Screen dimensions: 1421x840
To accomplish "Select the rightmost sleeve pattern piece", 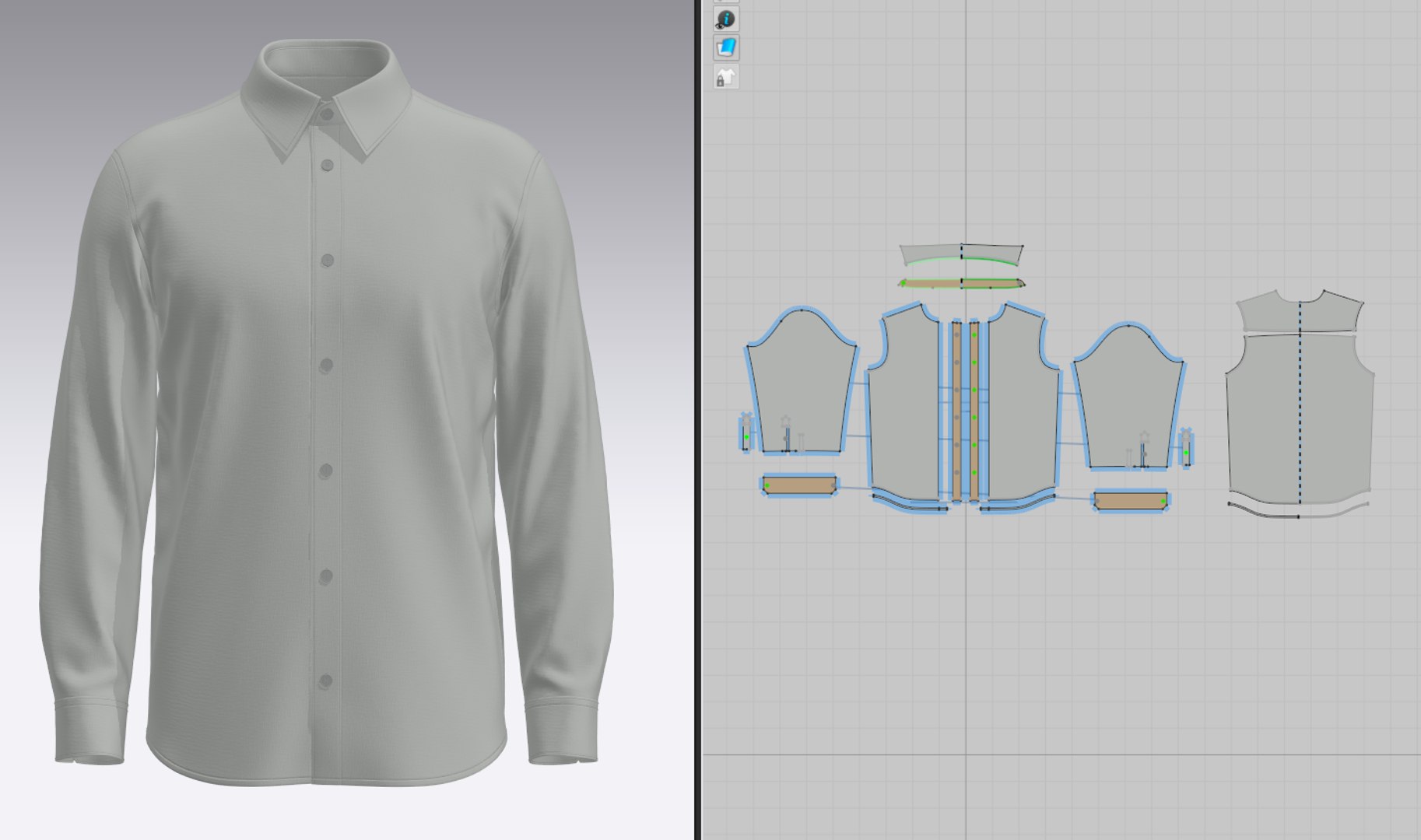I will pos(1128,397).
